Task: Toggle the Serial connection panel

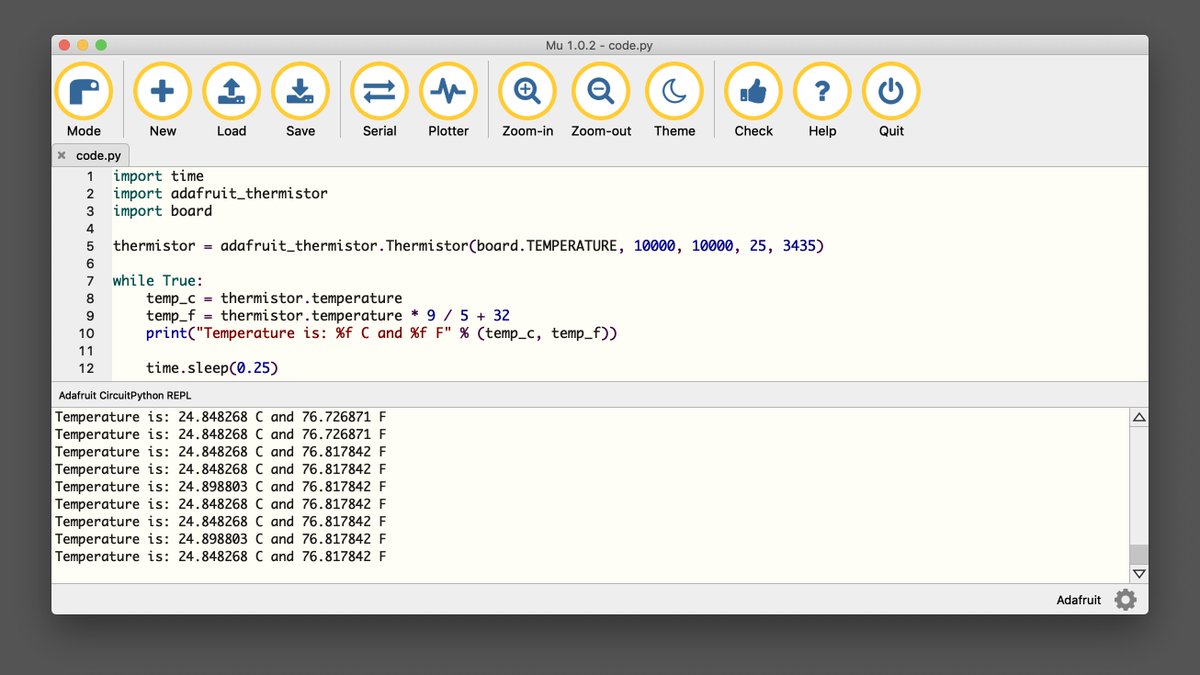Action: click(379, 100)
